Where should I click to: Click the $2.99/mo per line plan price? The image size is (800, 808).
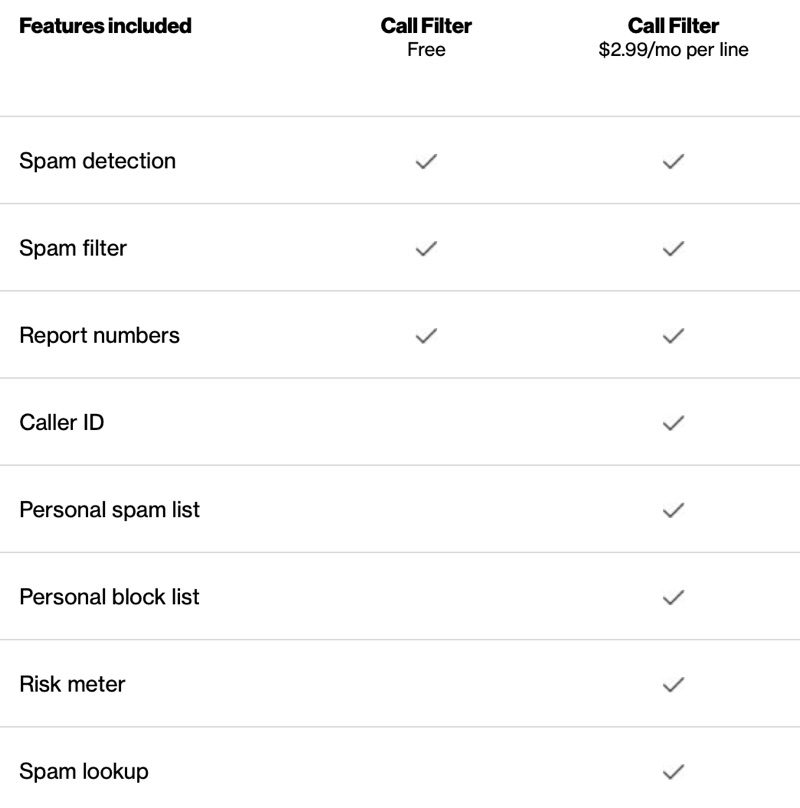(673, 50)
